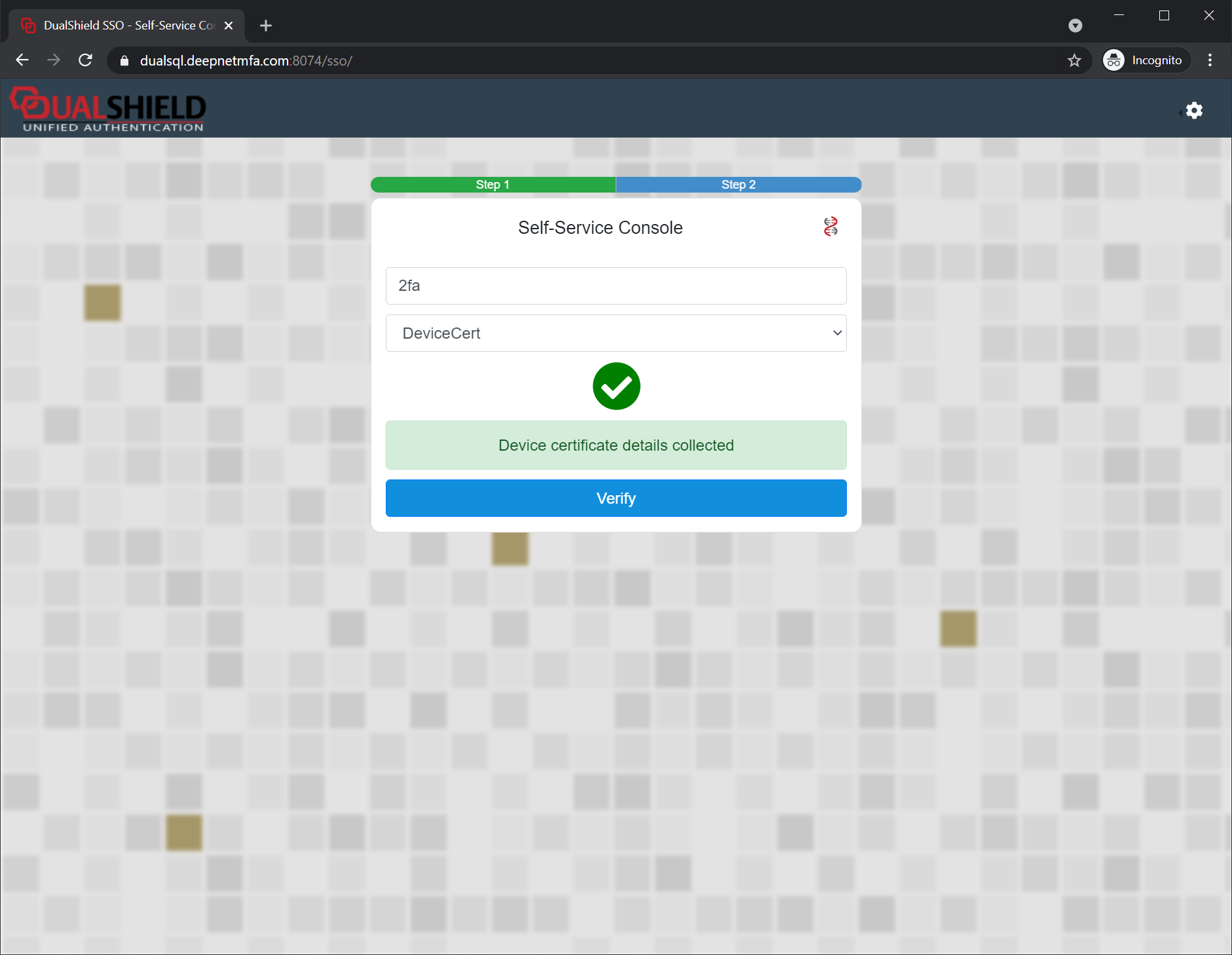
Task: Open the Chrome three-dot menu
Action: 1210,61
